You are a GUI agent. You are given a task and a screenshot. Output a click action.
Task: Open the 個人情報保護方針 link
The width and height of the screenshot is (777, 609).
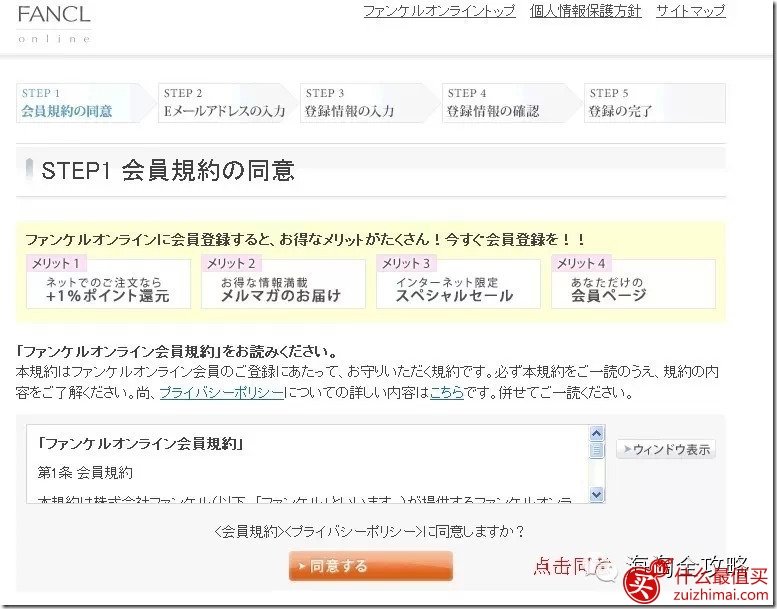tap(585, 11)
